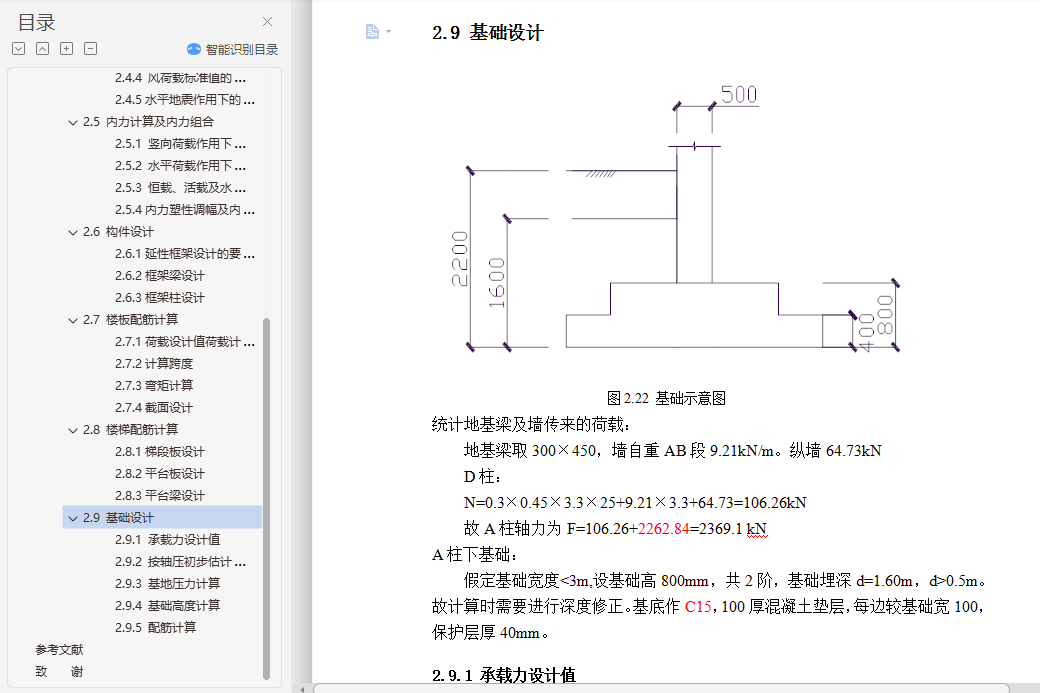The image size is (1040, 693).
Task: Click the 智能识别目录 cloud icon
Action: click(194, 49)
